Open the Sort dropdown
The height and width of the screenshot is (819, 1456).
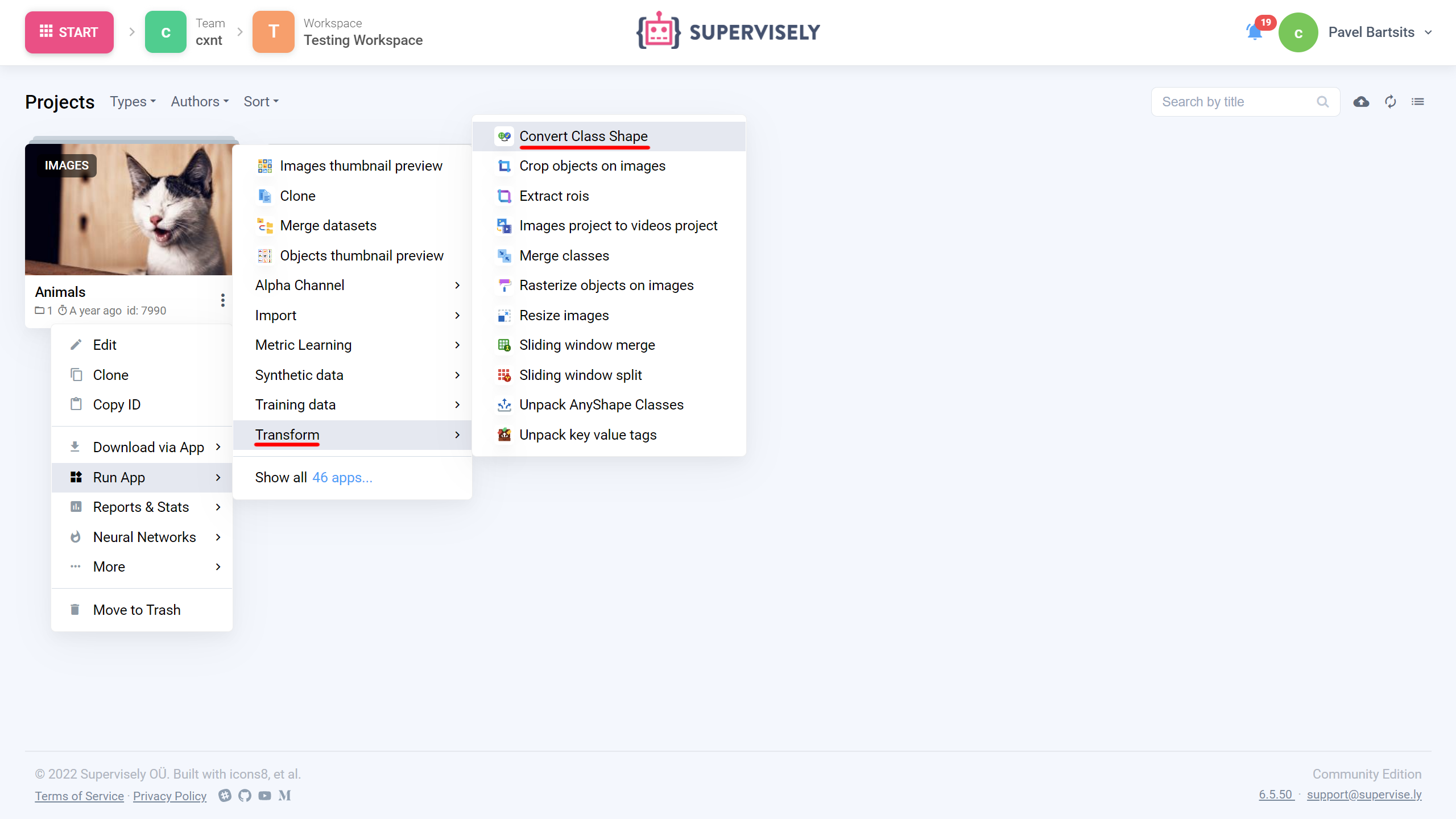click(261, 102)
